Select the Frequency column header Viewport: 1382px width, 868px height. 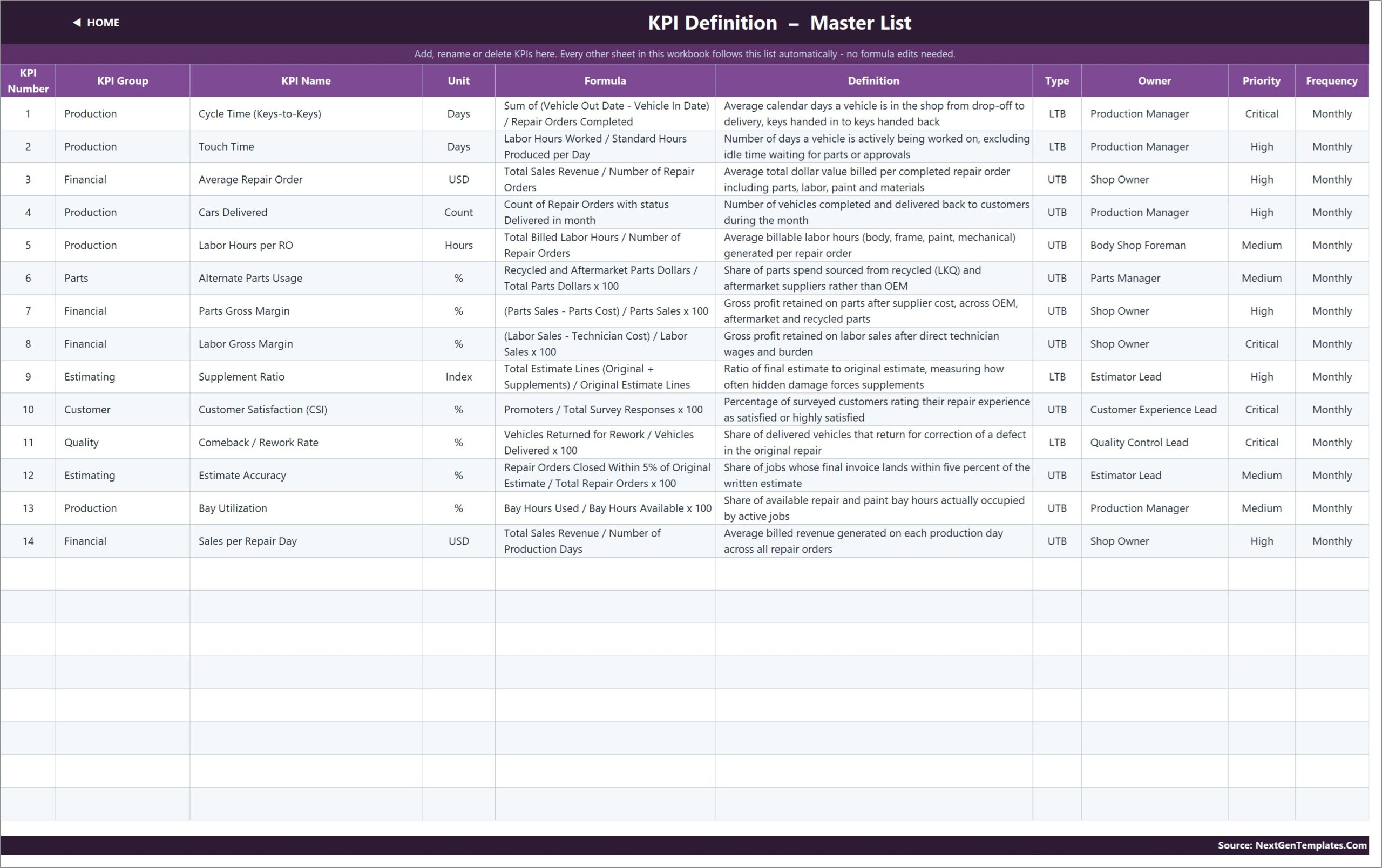[1332, 80]
